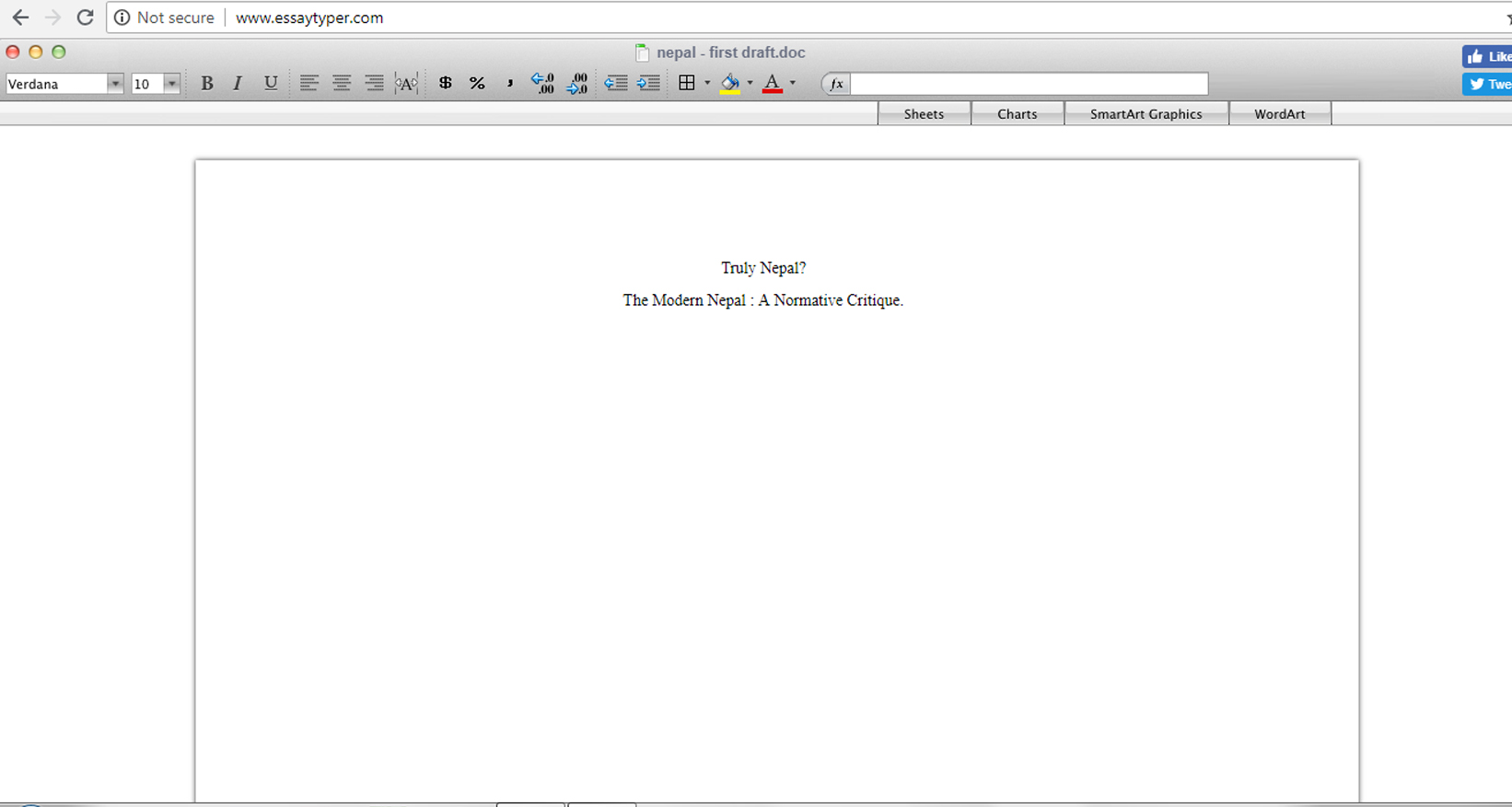Decrease decimal places

tap(577, 84)
